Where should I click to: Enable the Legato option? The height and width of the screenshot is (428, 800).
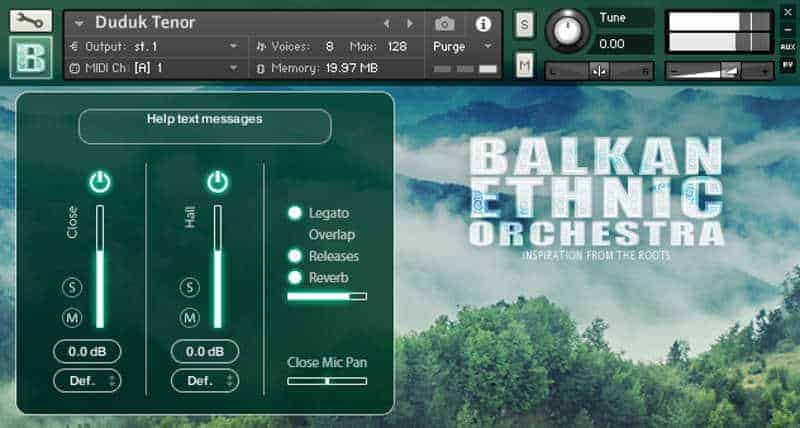coord(295,213)
